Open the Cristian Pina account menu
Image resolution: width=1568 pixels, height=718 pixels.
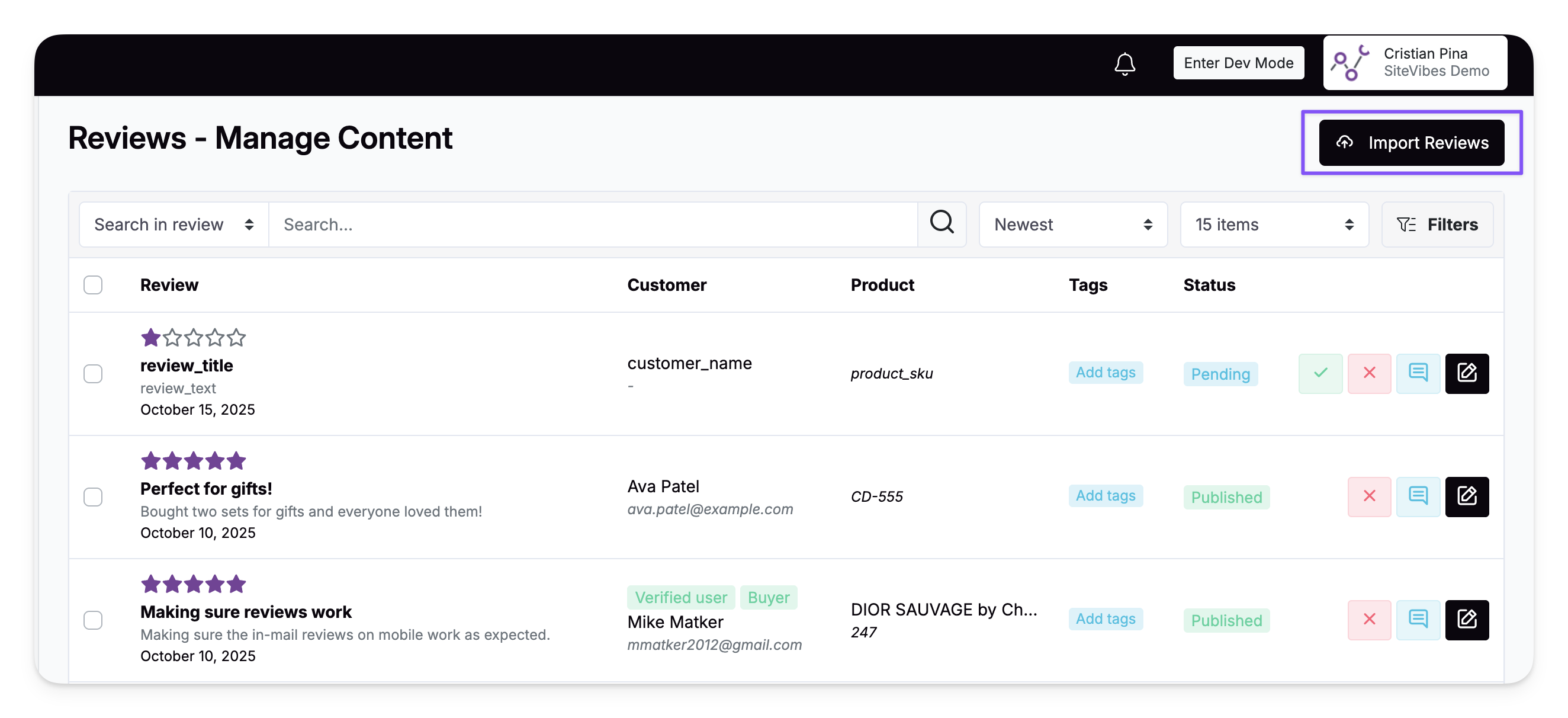(1414, 63)
